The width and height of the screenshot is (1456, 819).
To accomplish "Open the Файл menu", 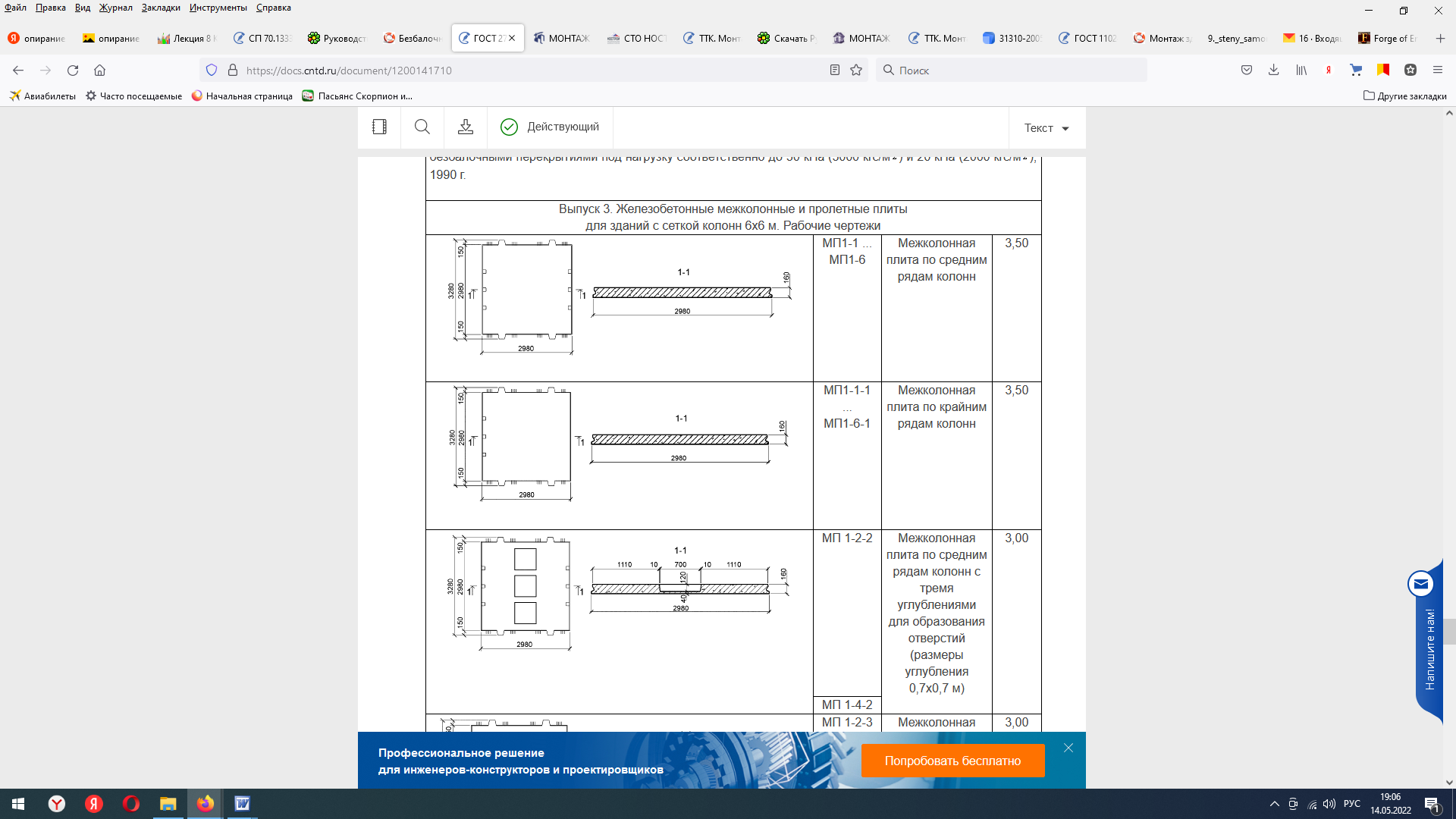I will point(15,8).
